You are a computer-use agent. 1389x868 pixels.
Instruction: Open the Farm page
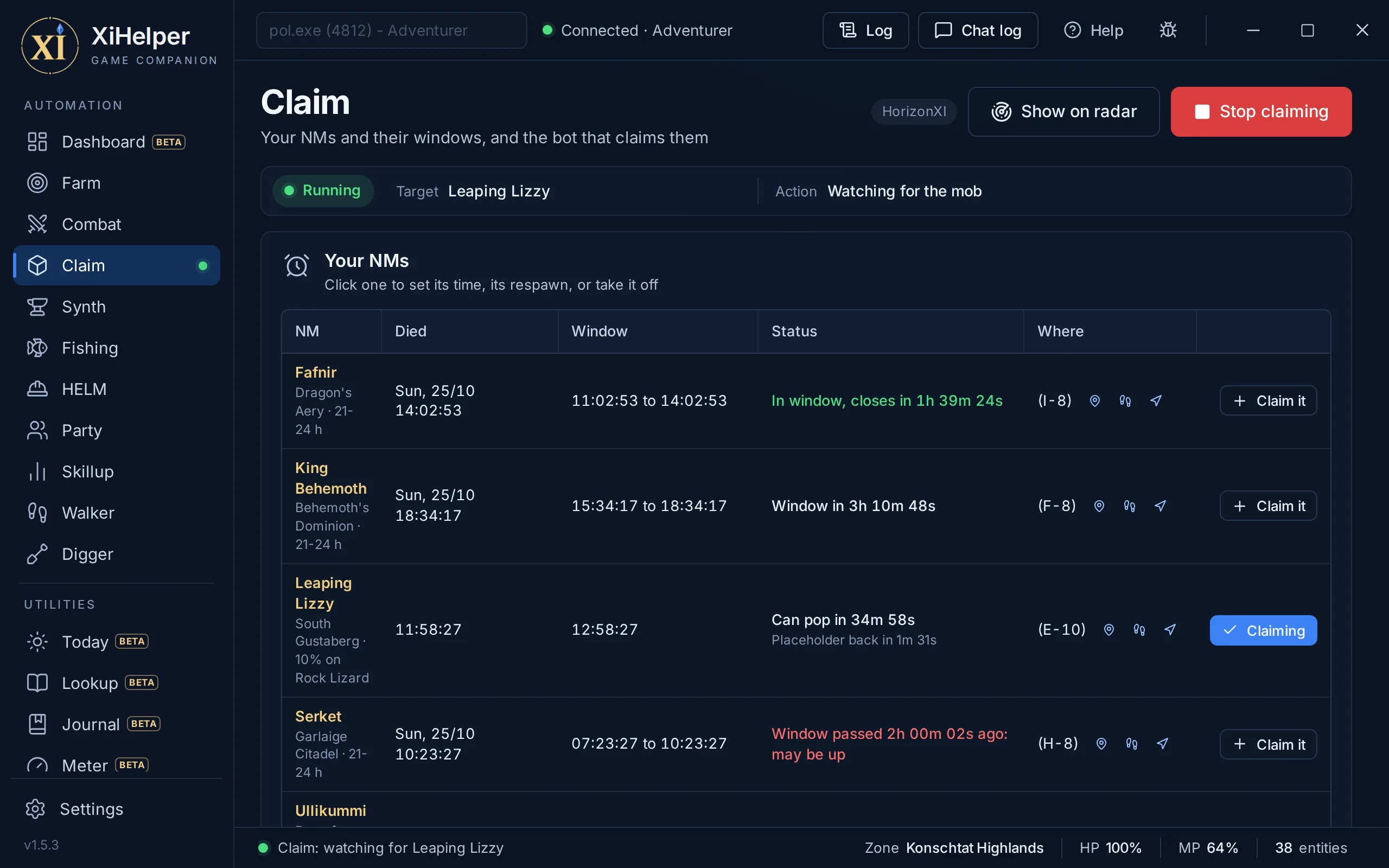[x=117, y=183]
